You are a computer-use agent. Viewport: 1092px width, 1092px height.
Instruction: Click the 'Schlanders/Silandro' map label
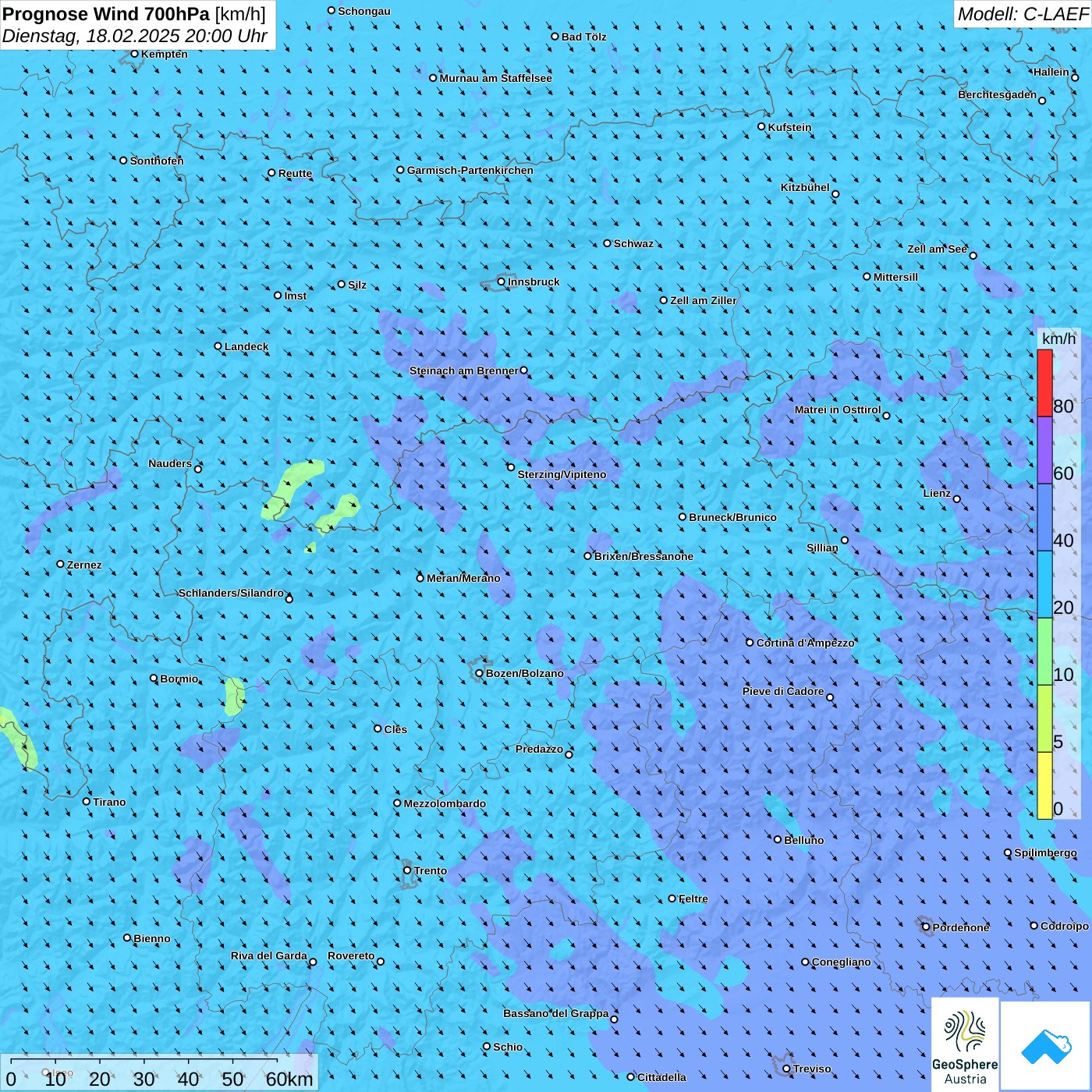232,593
